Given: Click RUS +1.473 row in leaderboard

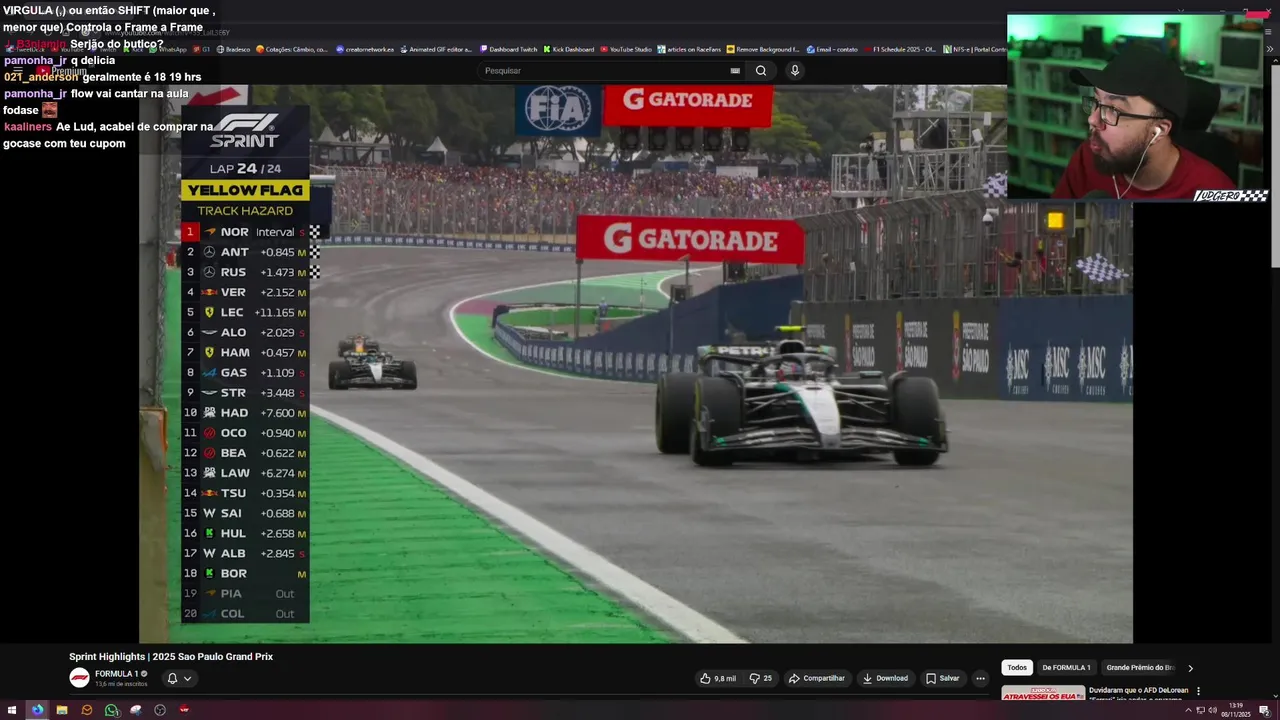Looking at the screenshot, I should [245, 272].
